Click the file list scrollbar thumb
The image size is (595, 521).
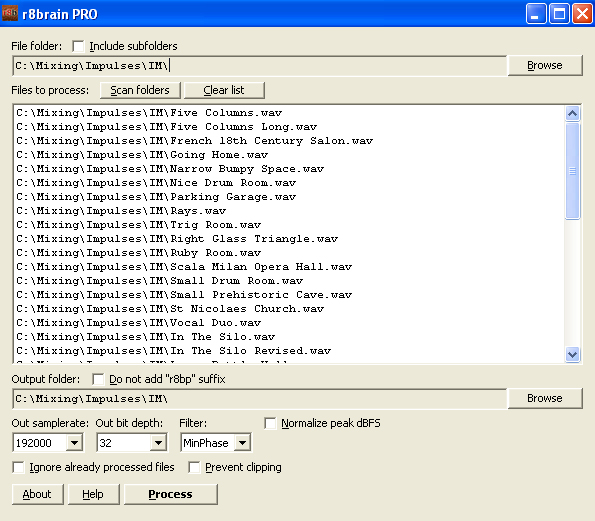[572, 171]
